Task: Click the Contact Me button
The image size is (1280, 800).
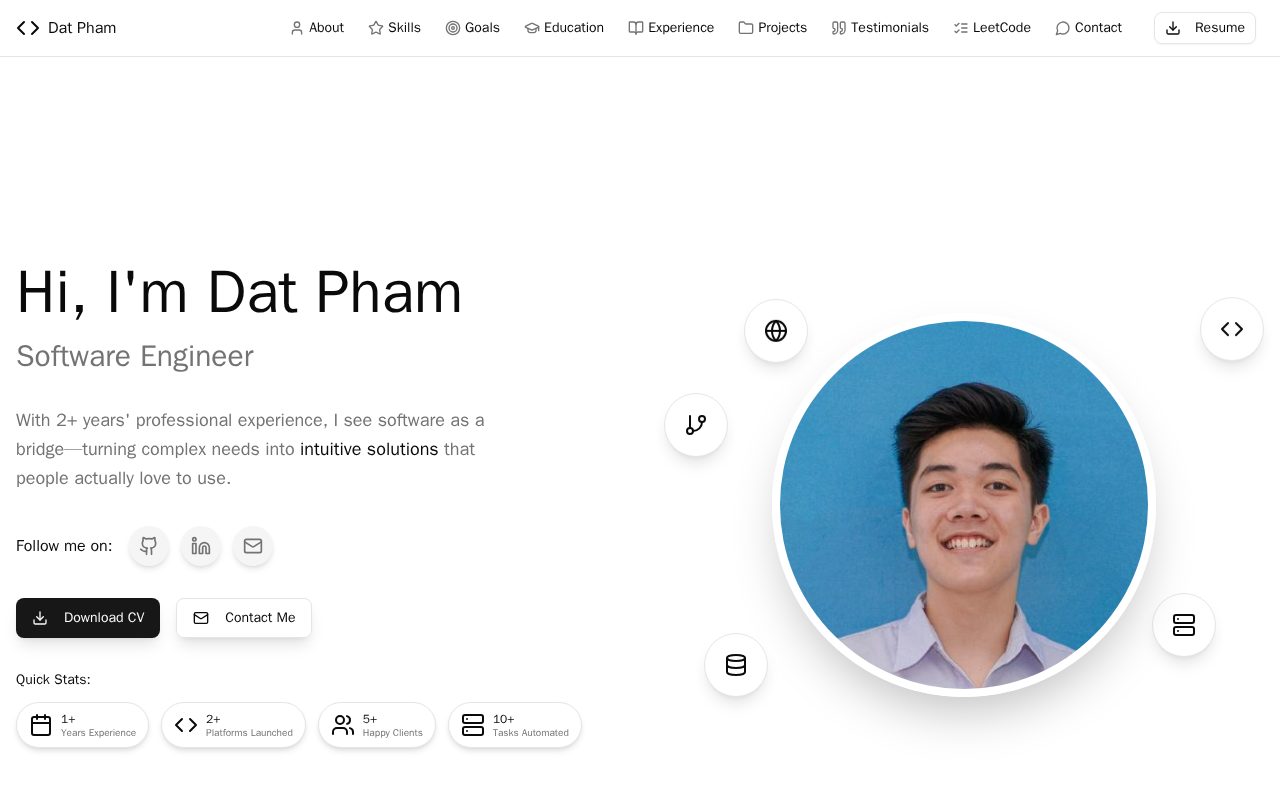Action: [x=244, y=618]
